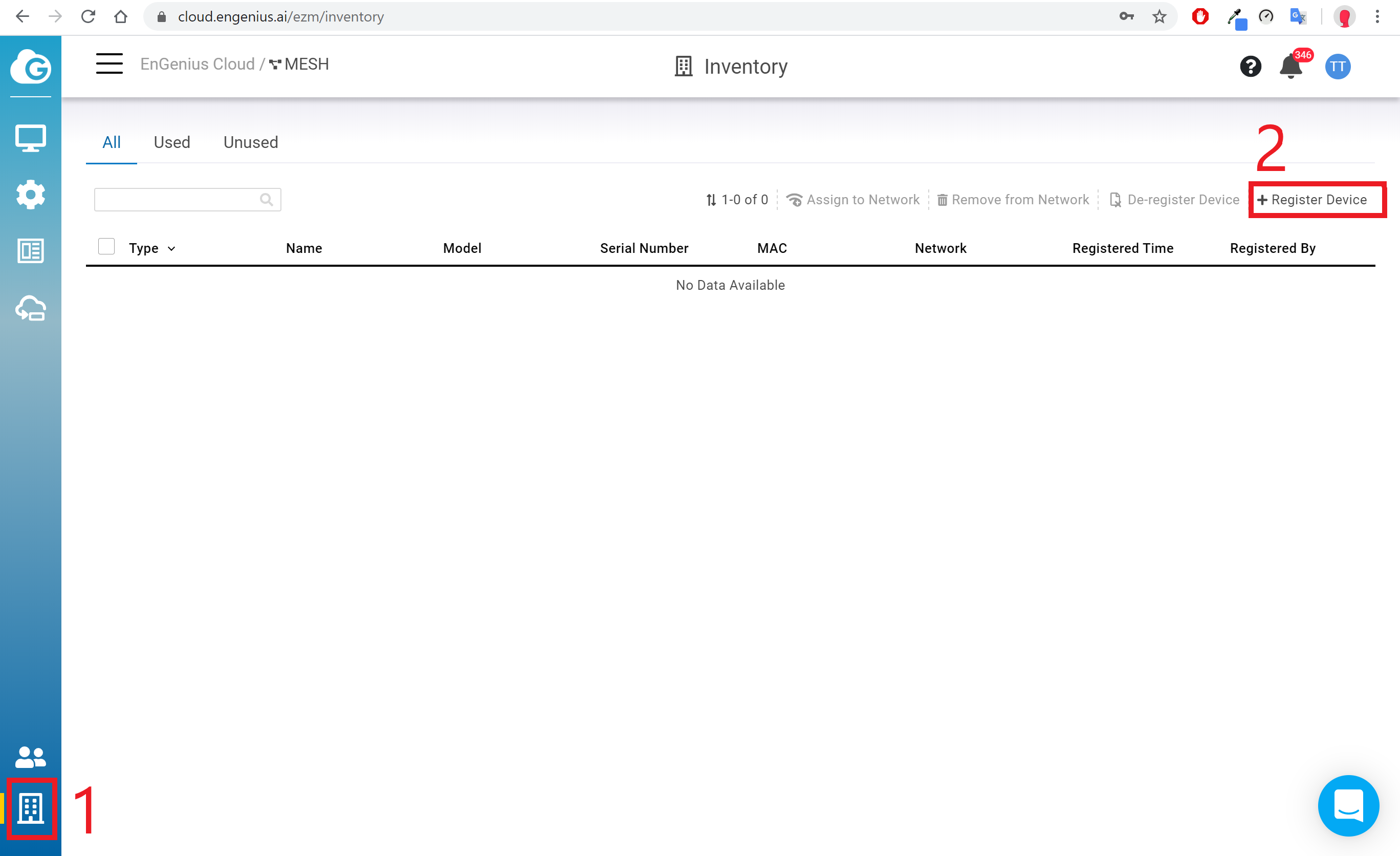Toggle the hamburger navigation menu
Viewport: 1400px width, 856px height.
pos(109,64)
